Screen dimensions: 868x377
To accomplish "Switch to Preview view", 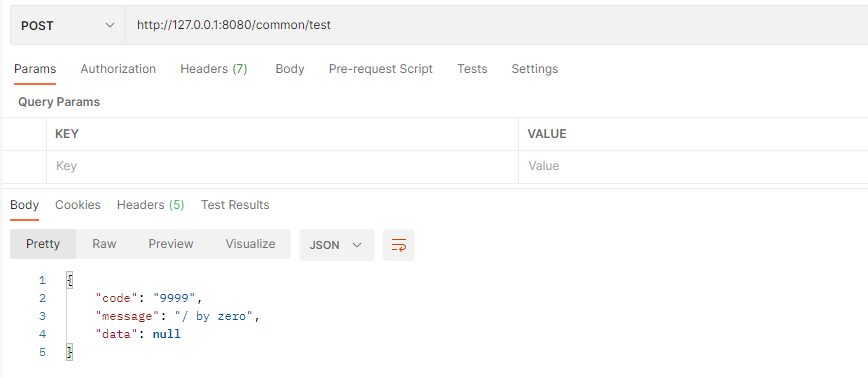I will click(171, 244).
